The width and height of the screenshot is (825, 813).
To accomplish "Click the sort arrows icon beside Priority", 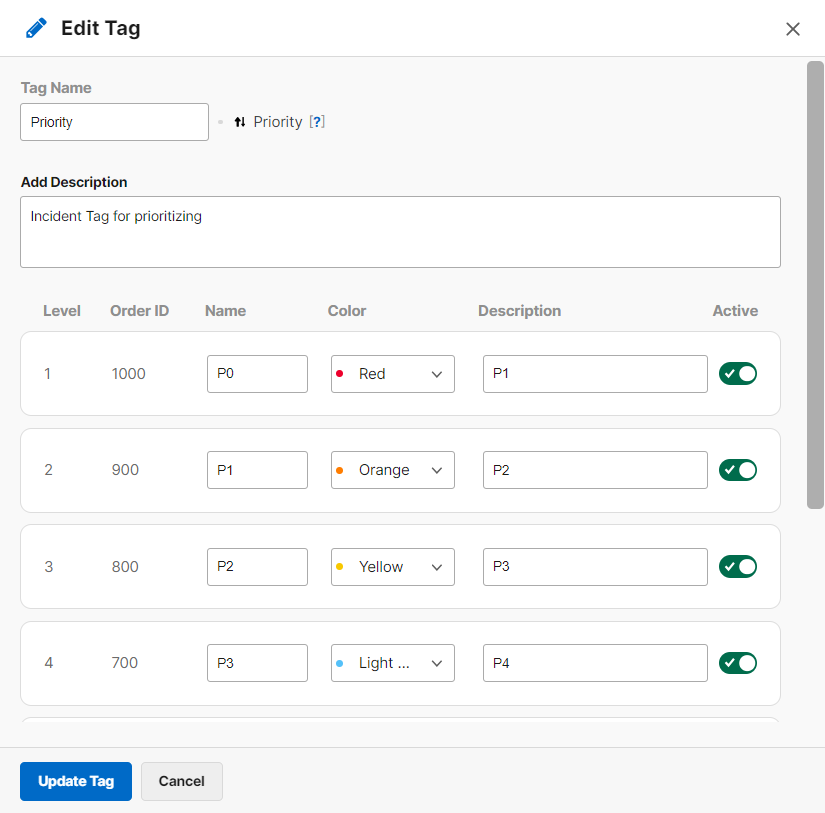I will point(240,122).
